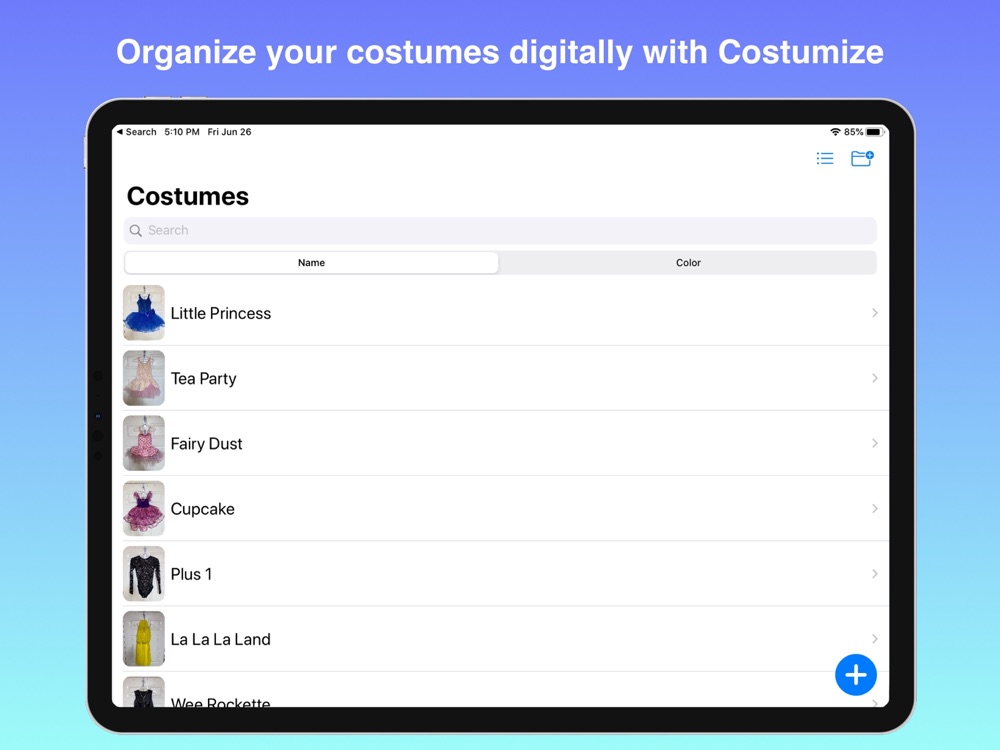View the La La La Land yellow dress thumbnail
Viewport: 1000px width, 750px height.
144,639
